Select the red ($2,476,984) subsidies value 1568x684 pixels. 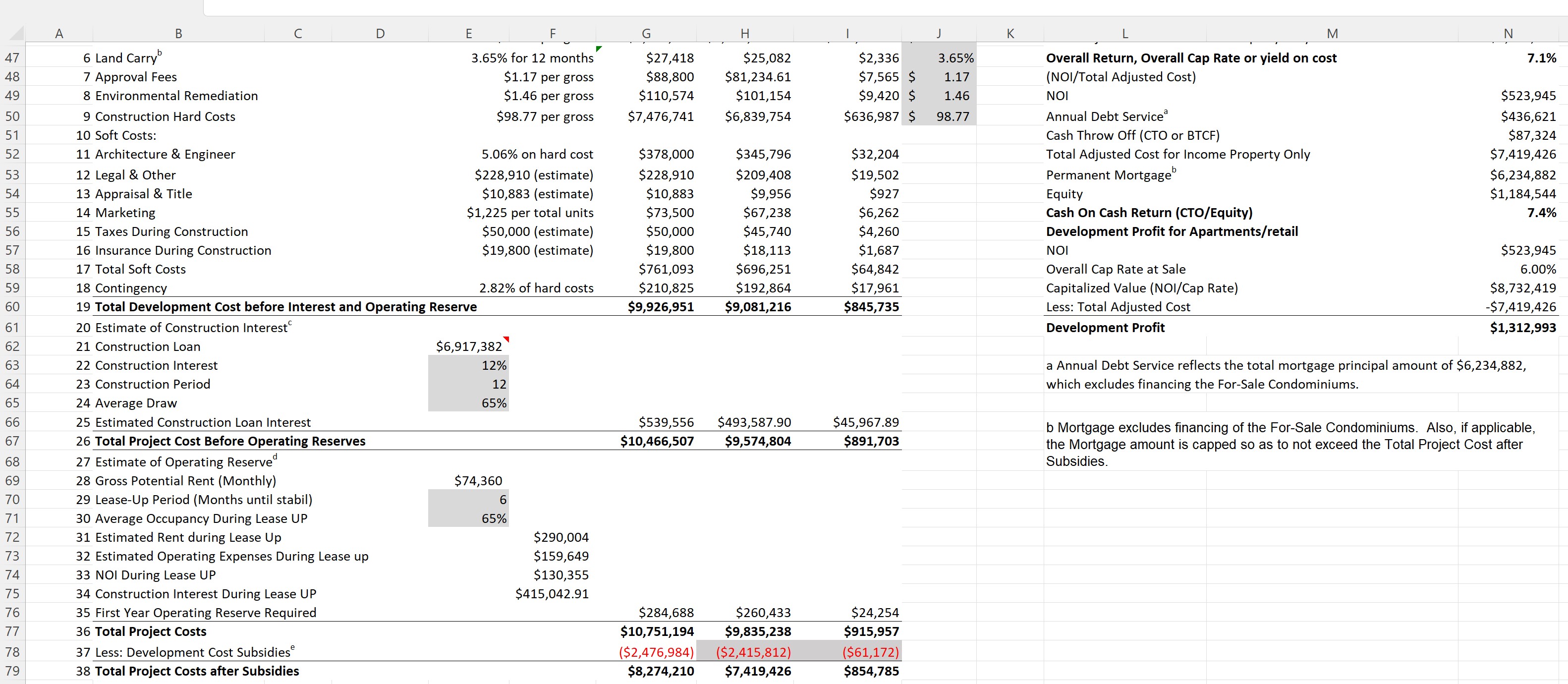[x=656, y=651]
